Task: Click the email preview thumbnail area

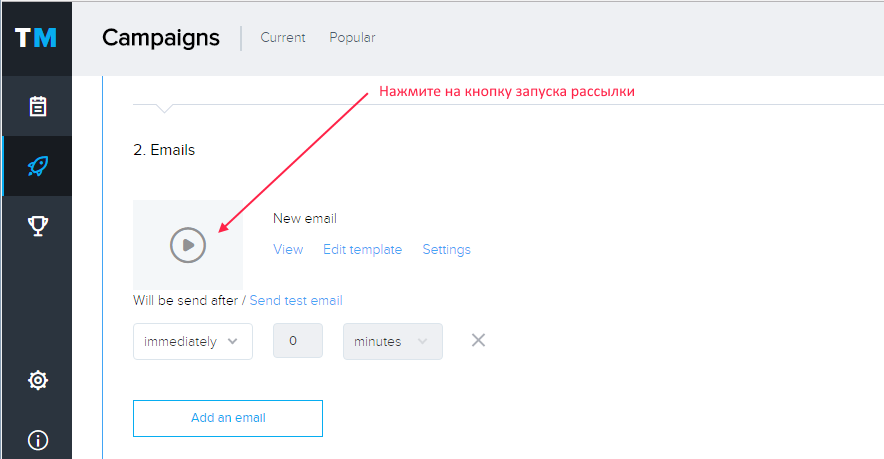Action: coord(188,245)
